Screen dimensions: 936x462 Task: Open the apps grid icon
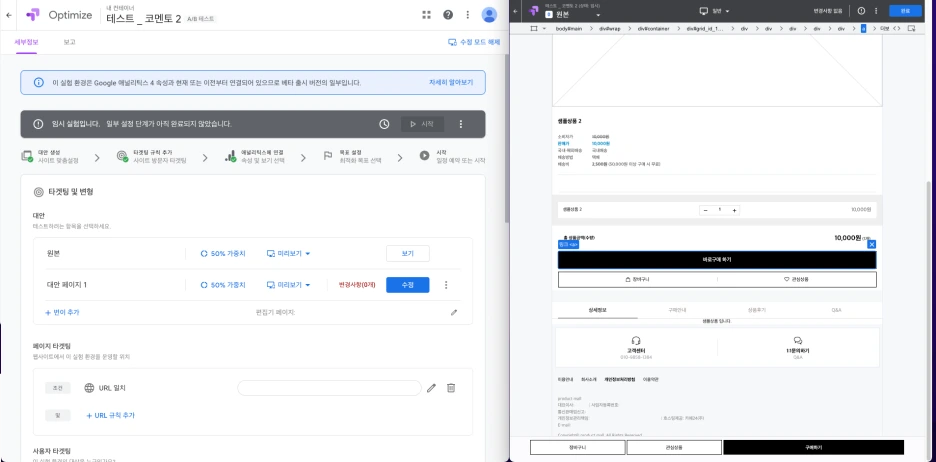click(426, 15)
